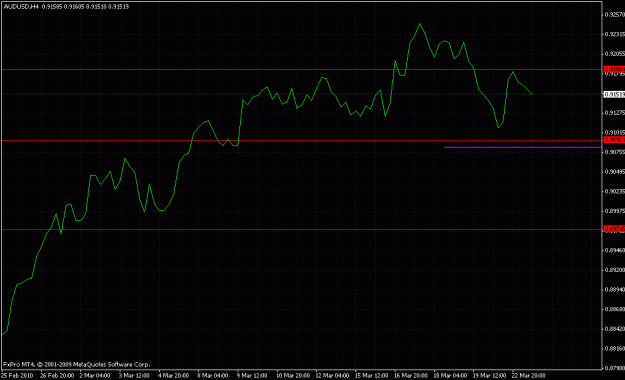Click the current price label 0.91519
The width and height of the screenshot is (625, 380).
pyautogui.click(x=614, y=95)
